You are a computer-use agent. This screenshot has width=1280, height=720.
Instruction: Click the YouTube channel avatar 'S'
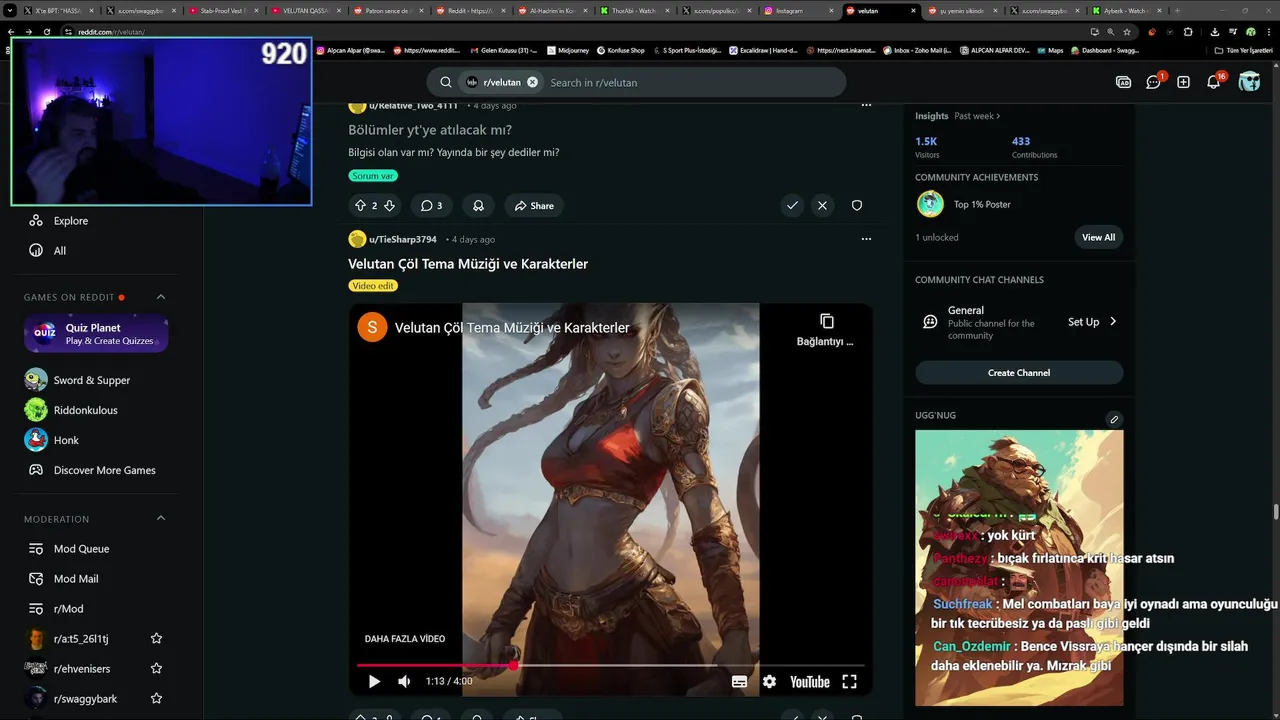tap(372, 327)
